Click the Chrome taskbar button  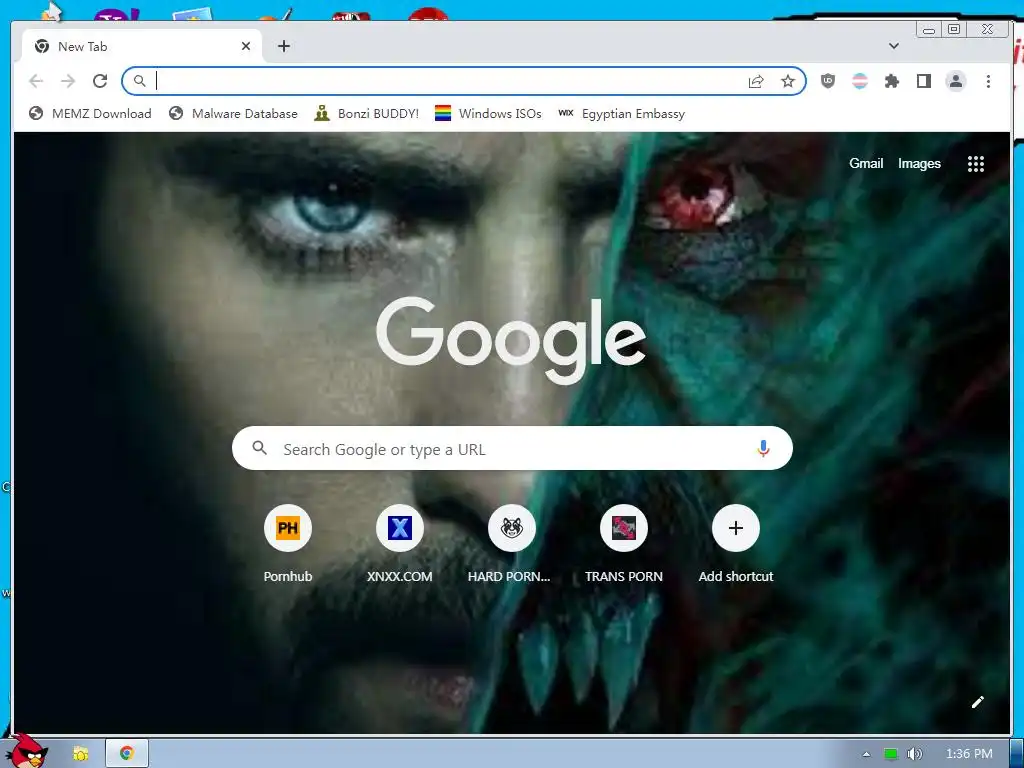tap(127, 754)
